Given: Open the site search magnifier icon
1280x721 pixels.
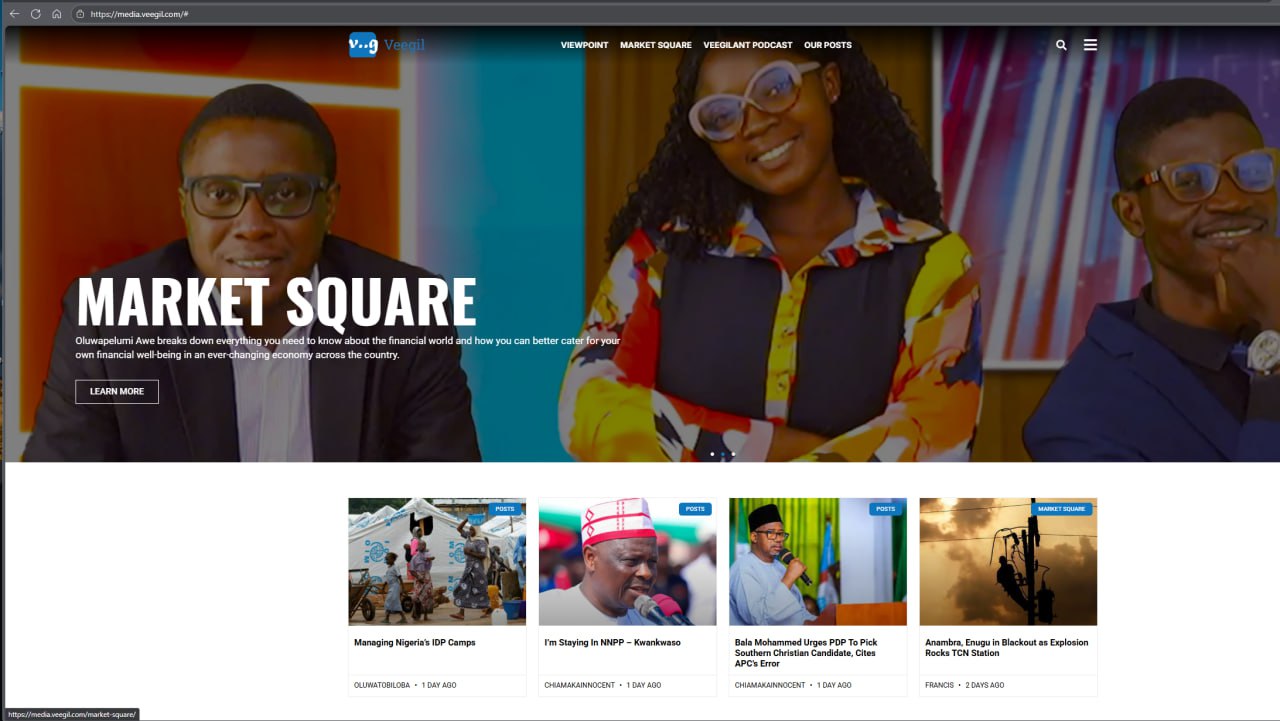Looking at the screenshot, I should coord(1061,45).
